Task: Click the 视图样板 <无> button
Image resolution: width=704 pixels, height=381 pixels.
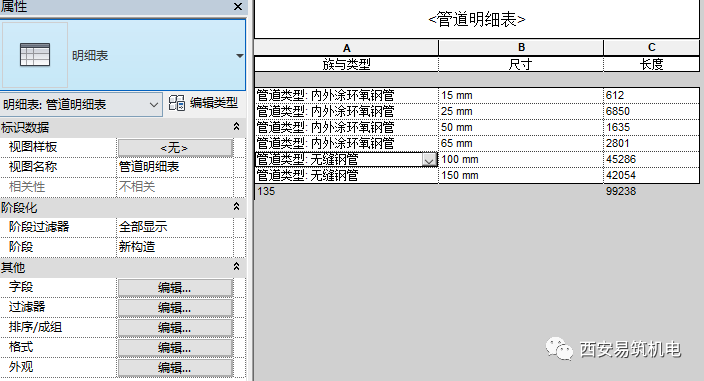Action: [175, 147]
